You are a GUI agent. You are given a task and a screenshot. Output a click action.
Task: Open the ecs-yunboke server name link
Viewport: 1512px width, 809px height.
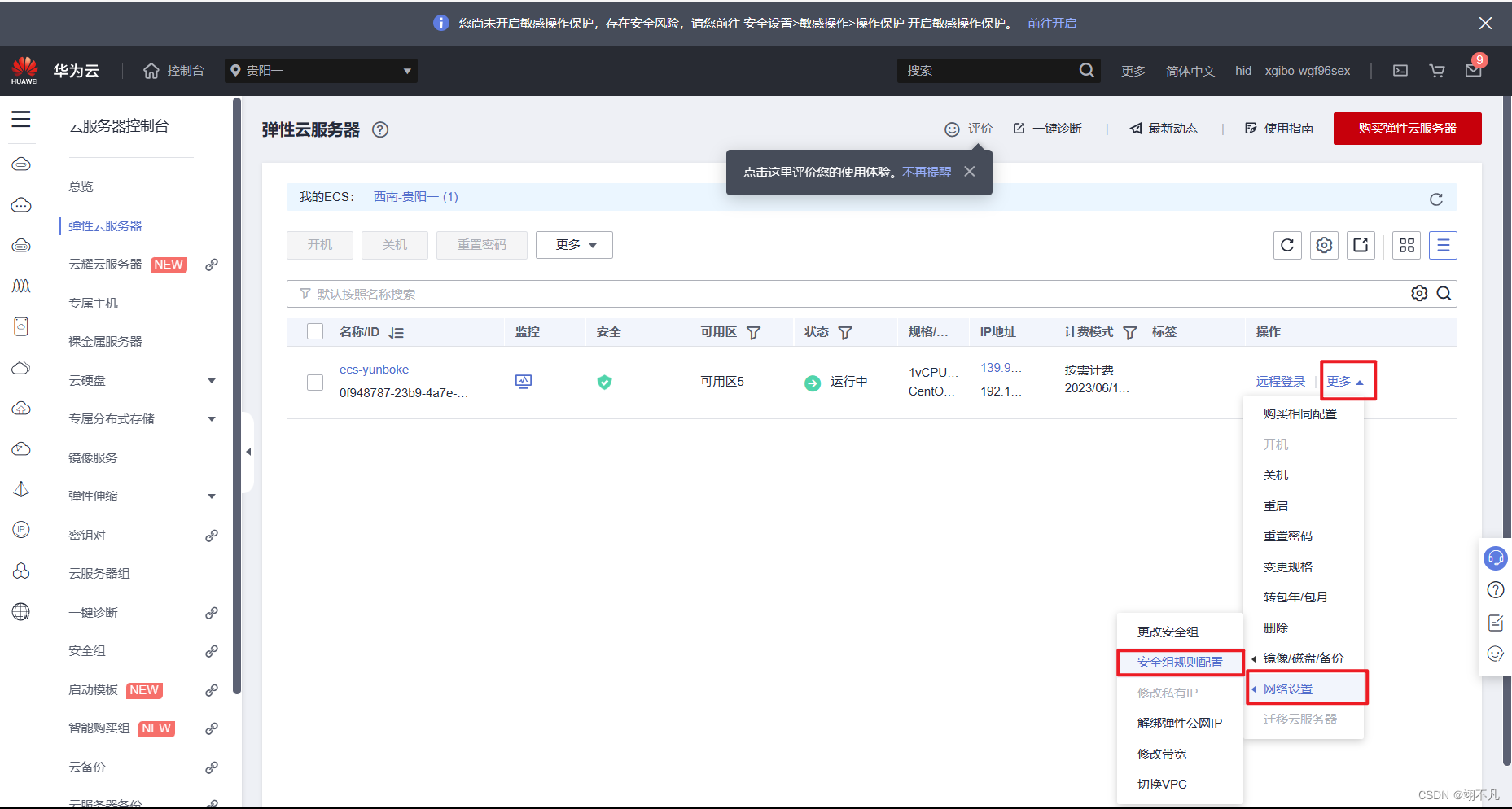click(375, 370)
